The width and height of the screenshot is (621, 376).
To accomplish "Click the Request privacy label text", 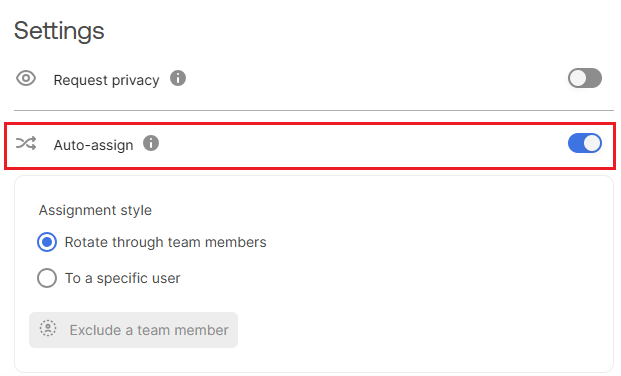I will 107,80.
